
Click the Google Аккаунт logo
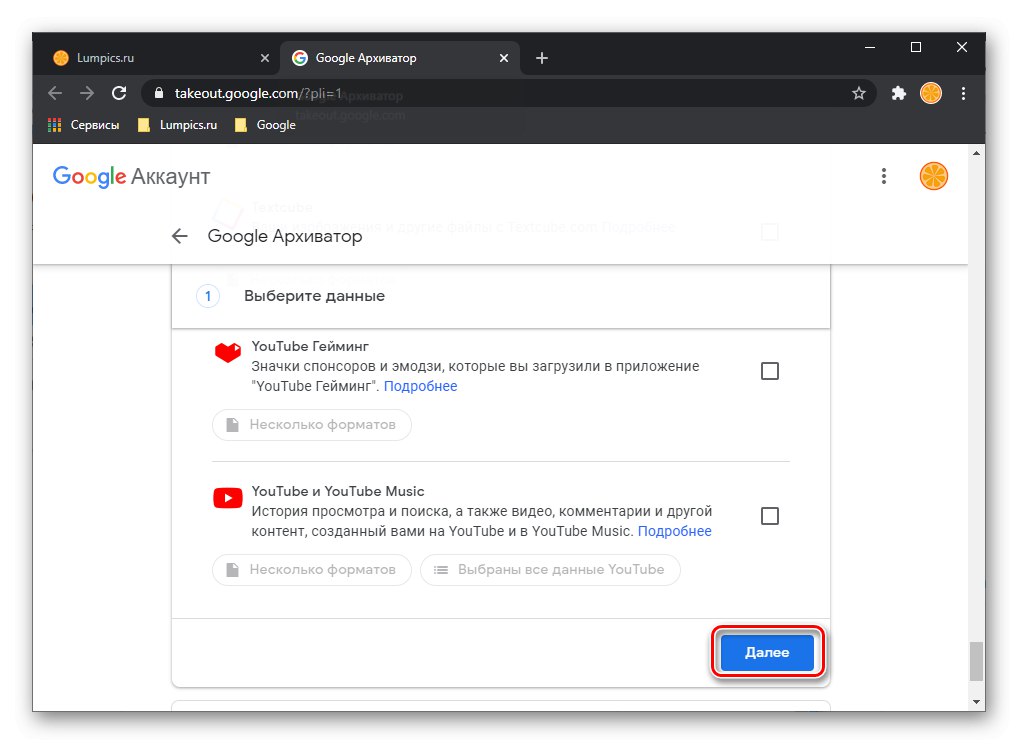click(131, 176)
